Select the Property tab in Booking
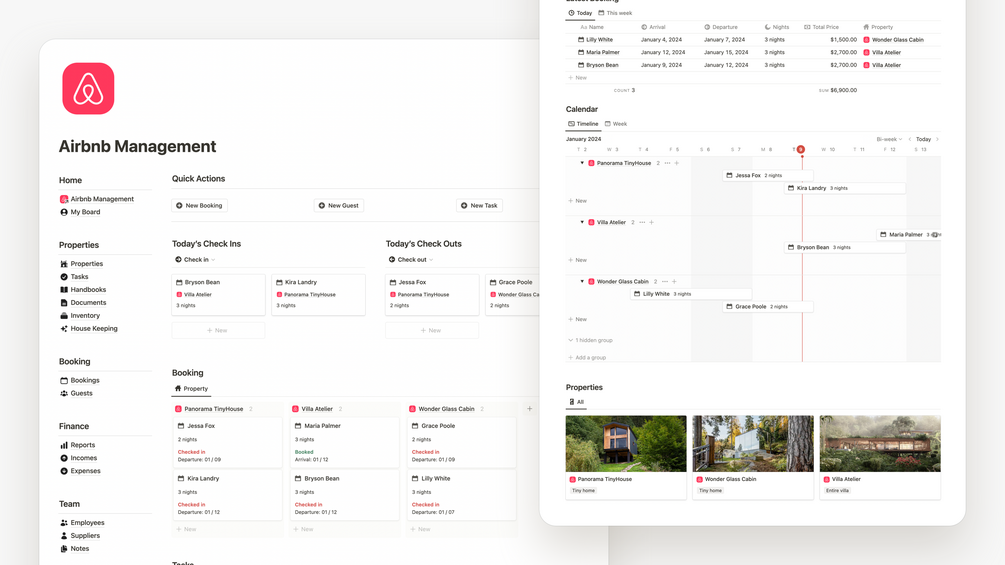The image size is (1005, 565). [x=191, y=389]
